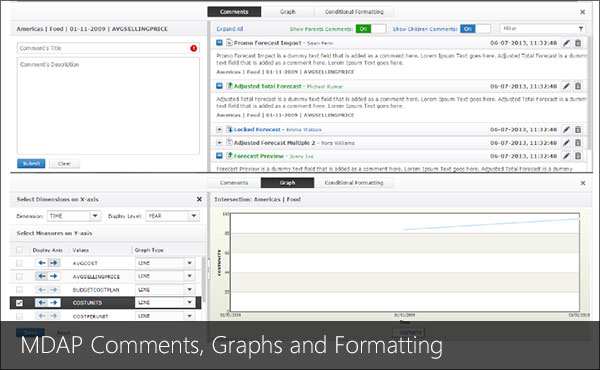Viewport: 600px width, 370px height.
Task: Click left axis arrow for COSTPERUNIT
Action: (x=42, y=316)
